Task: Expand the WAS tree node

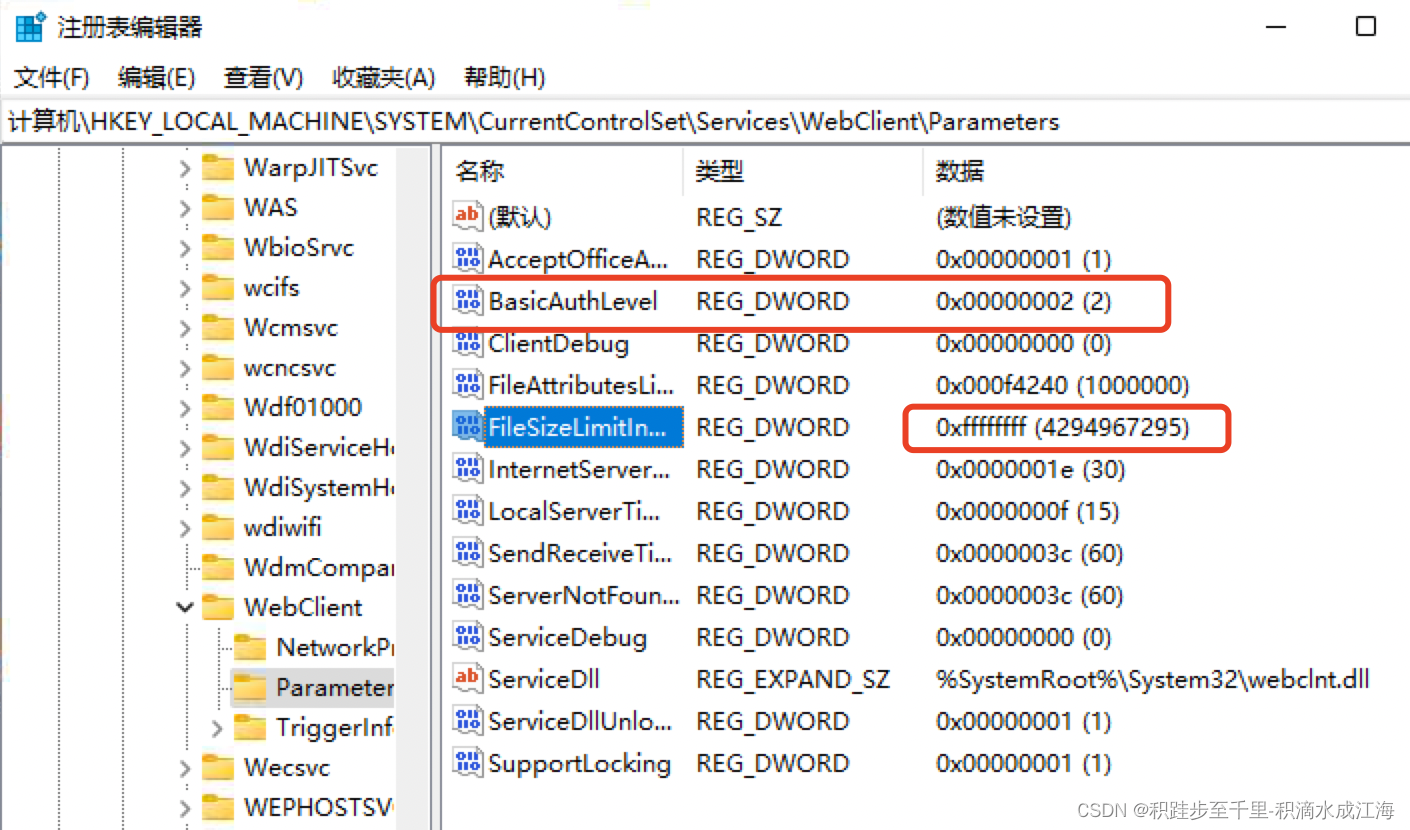Action: (x=185, y=207)
